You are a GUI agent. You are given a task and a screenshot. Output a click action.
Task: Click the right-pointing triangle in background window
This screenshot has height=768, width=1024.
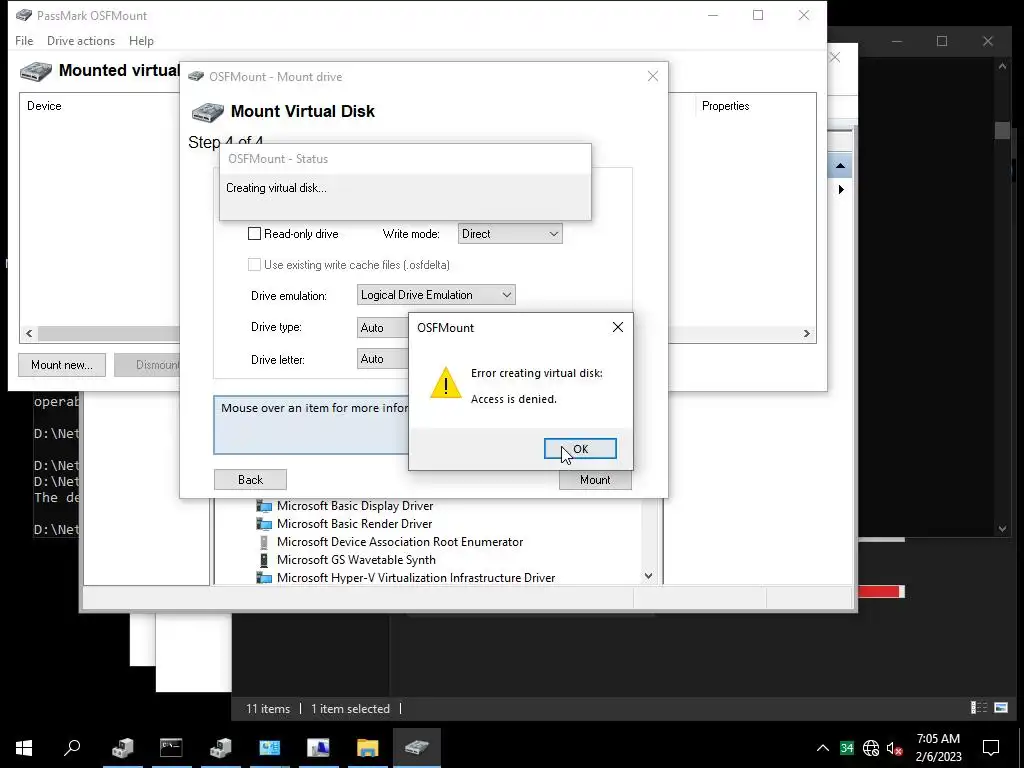(841, 189)
